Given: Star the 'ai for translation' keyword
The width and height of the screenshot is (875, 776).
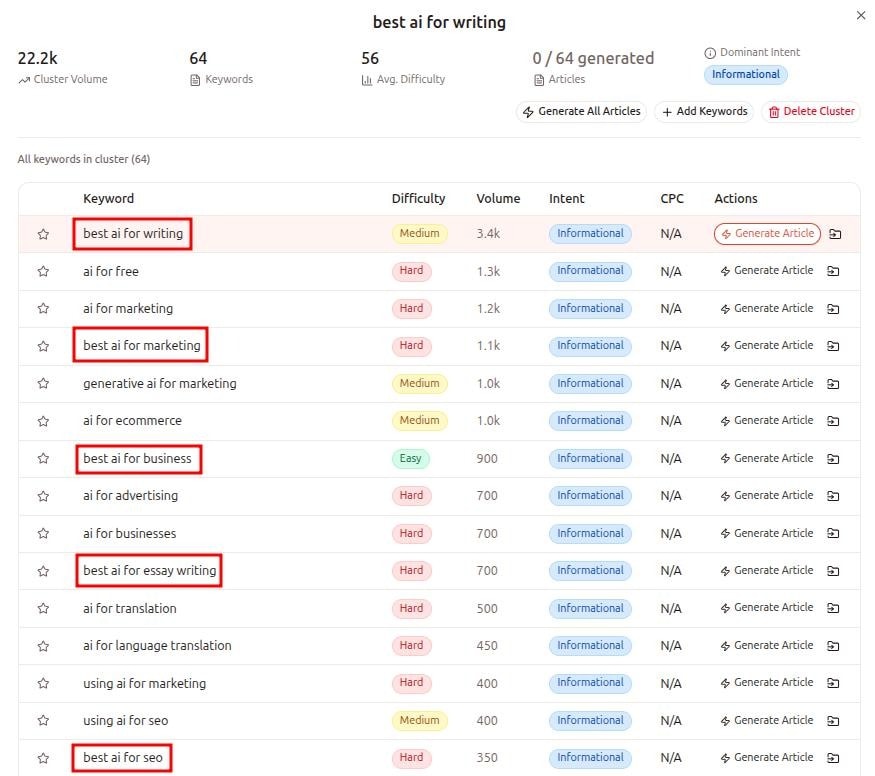Looking at the screenshot, I should (43, 609).
